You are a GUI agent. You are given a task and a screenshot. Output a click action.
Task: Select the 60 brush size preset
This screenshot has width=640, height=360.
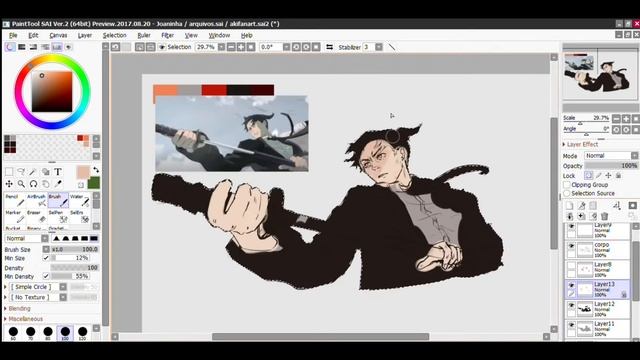(13, 333)
